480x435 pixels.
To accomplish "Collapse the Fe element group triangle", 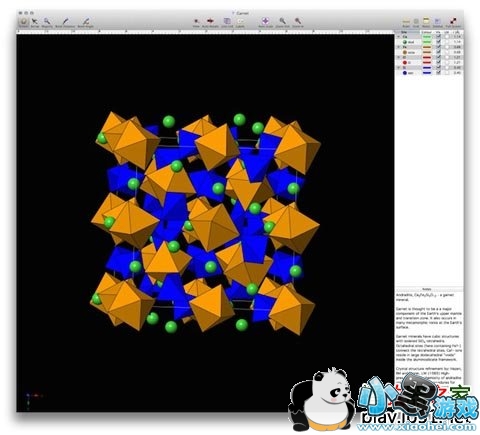I will pyautogui.click(x=398, y=47).
